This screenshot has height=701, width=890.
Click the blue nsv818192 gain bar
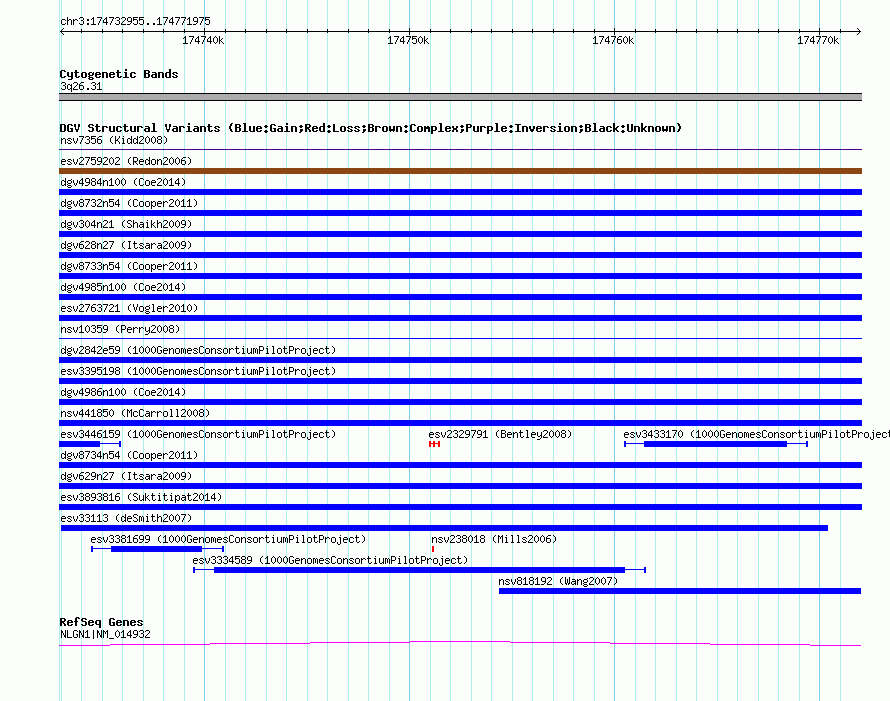click(x=680, y=591)
